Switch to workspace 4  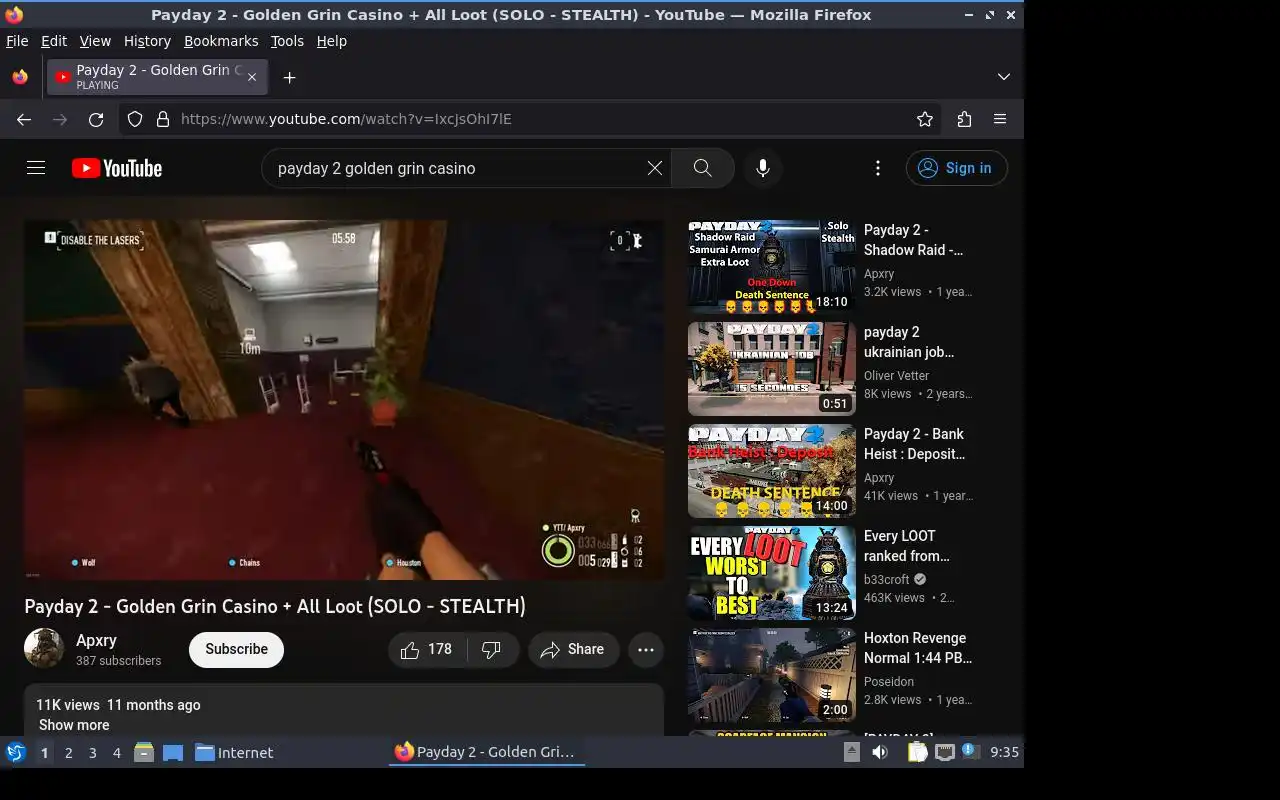(x=117, y=753)
